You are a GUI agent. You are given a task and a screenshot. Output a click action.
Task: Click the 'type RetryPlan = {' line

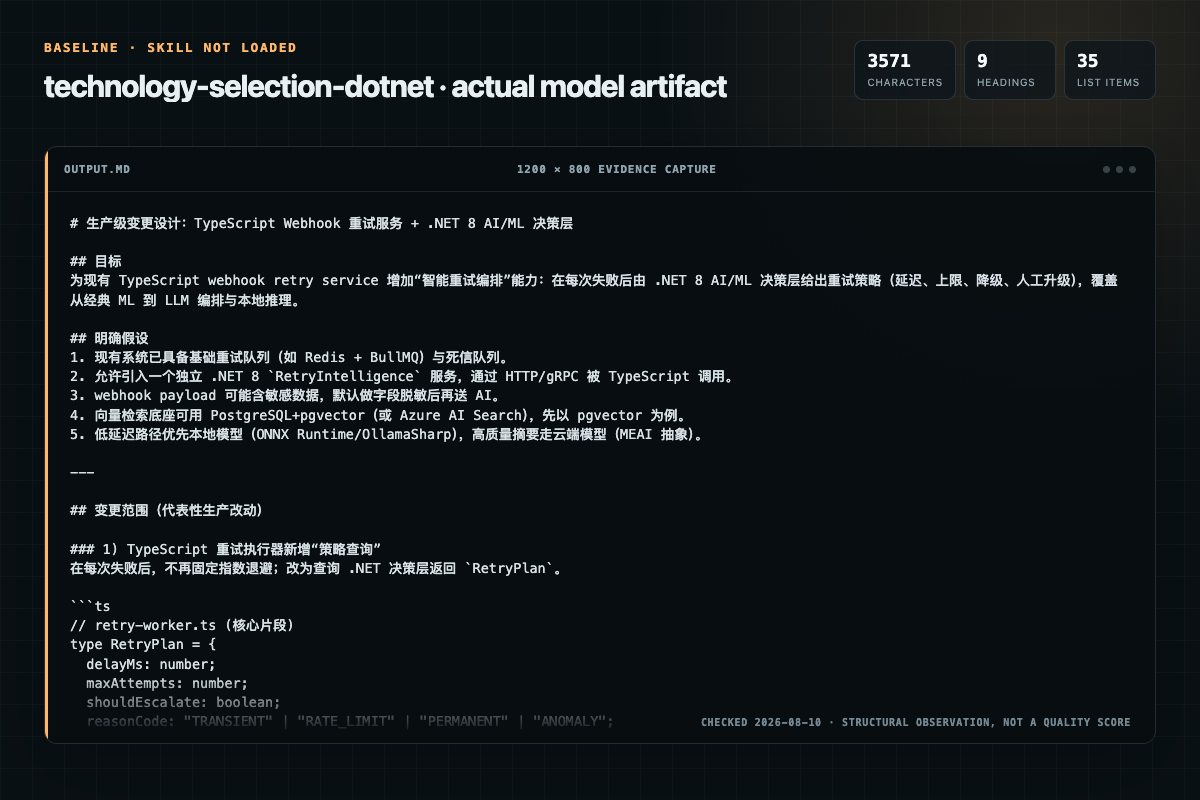(x=143, y=644)
